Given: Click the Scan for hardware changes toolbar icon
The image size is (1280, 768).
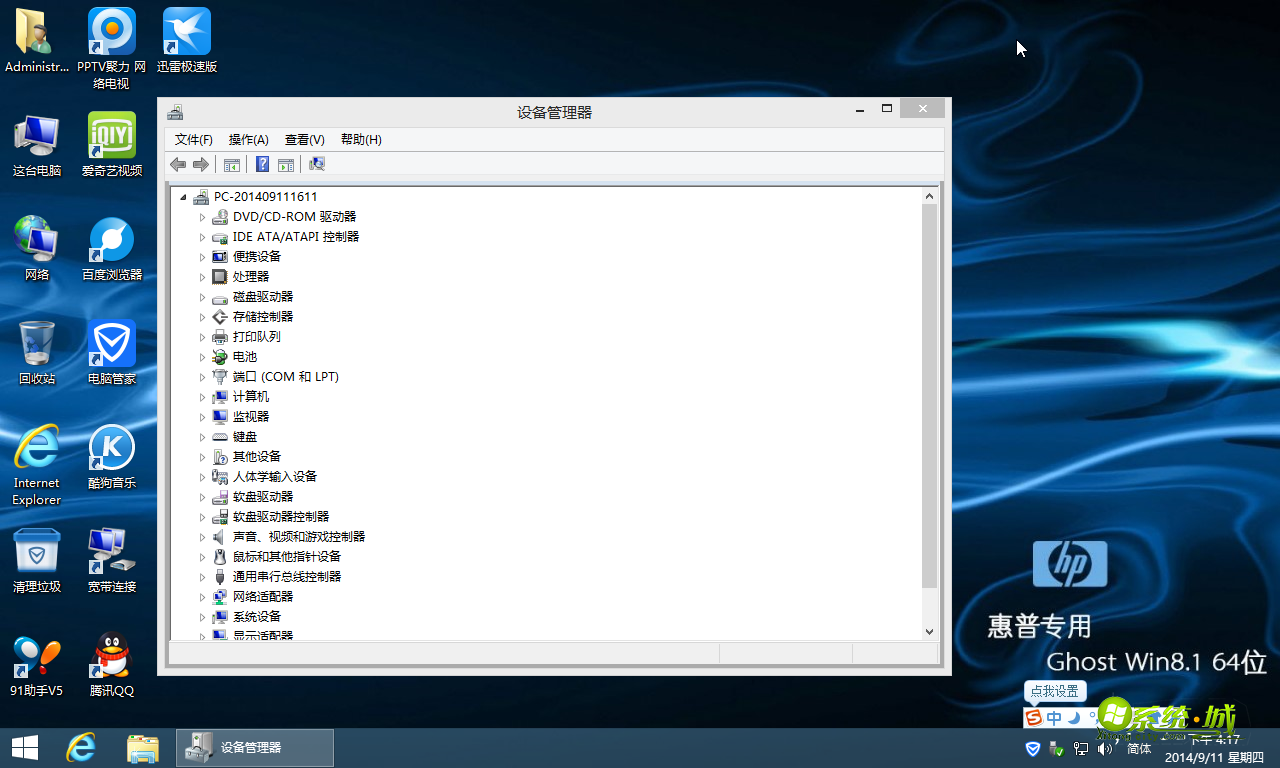Looking at the screenshot, I should pyautogui.click(x=316, y=164).
